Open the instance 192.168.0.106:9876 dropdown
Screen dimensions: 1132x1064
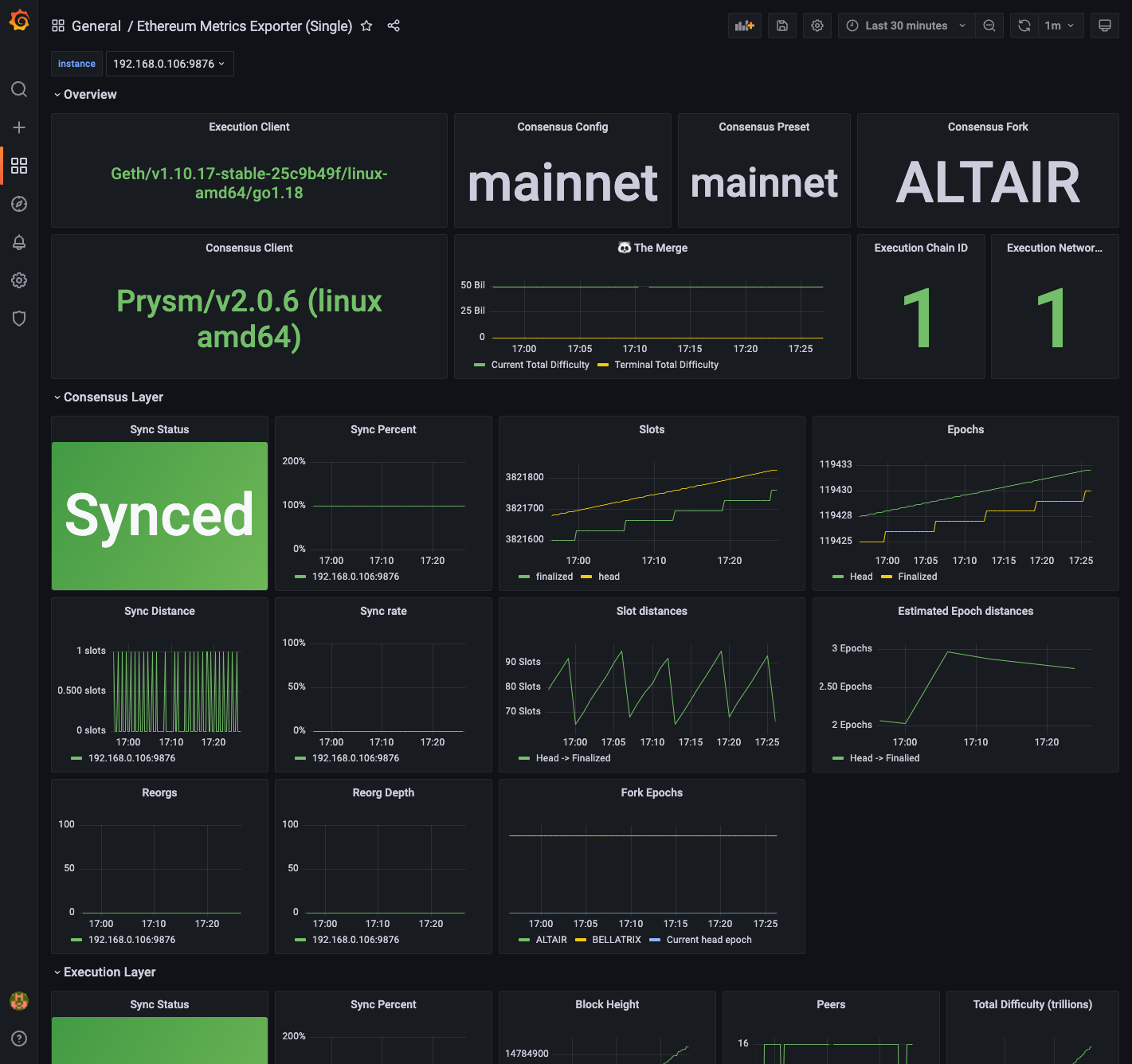pyautogui.click(x=170, y=64)
